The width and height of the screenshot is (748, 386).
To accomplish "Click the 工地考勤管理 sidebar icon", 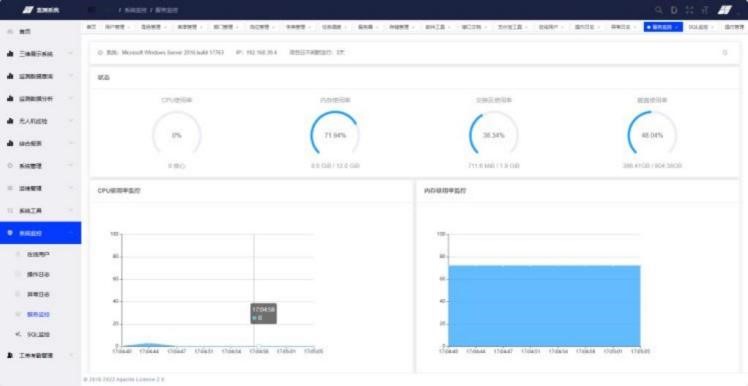I will coord(10,355).
